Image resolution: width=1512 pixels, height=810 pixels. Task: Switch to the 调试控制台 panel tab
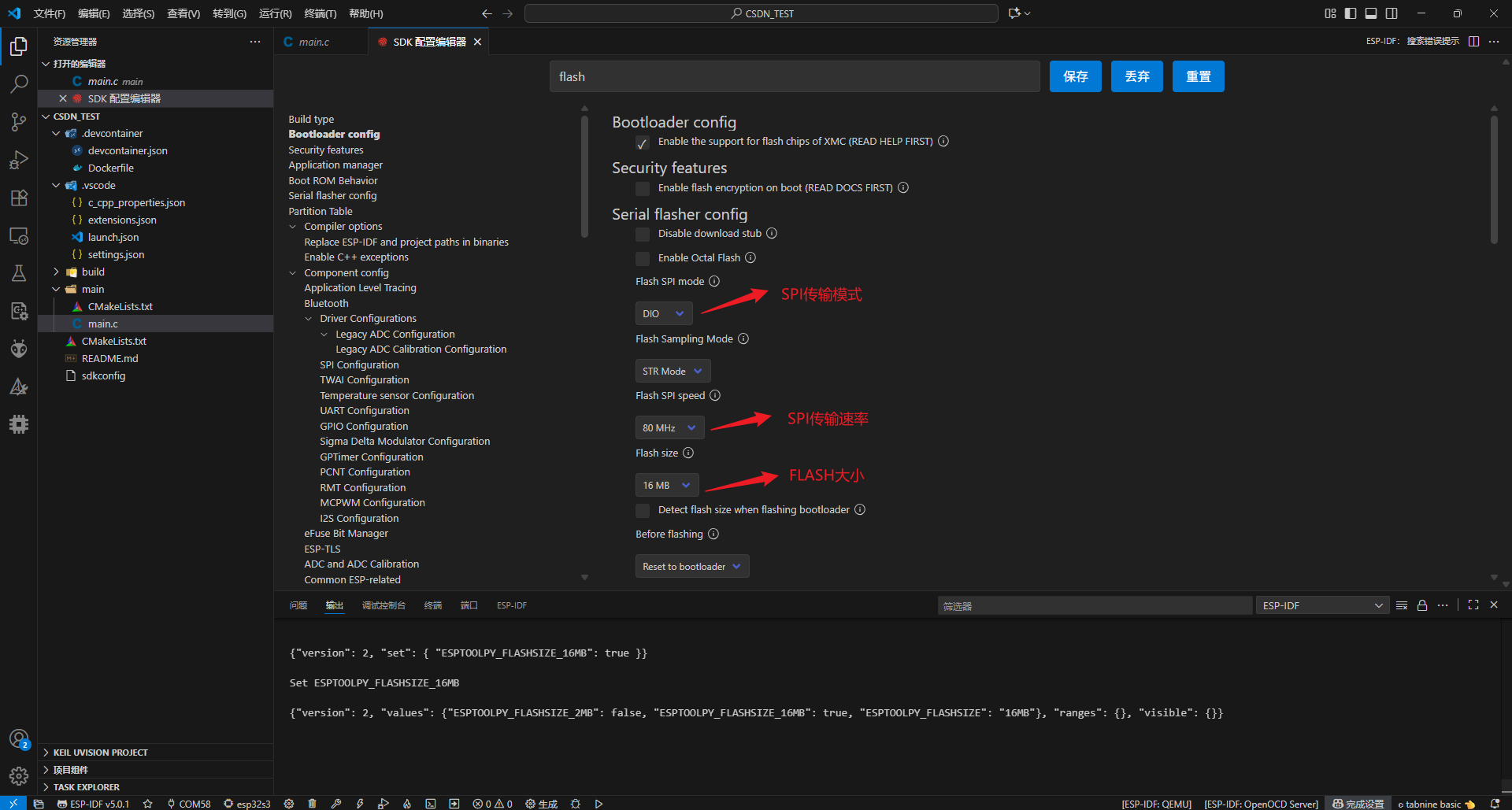pyautogui.click(x=384, y=605)
